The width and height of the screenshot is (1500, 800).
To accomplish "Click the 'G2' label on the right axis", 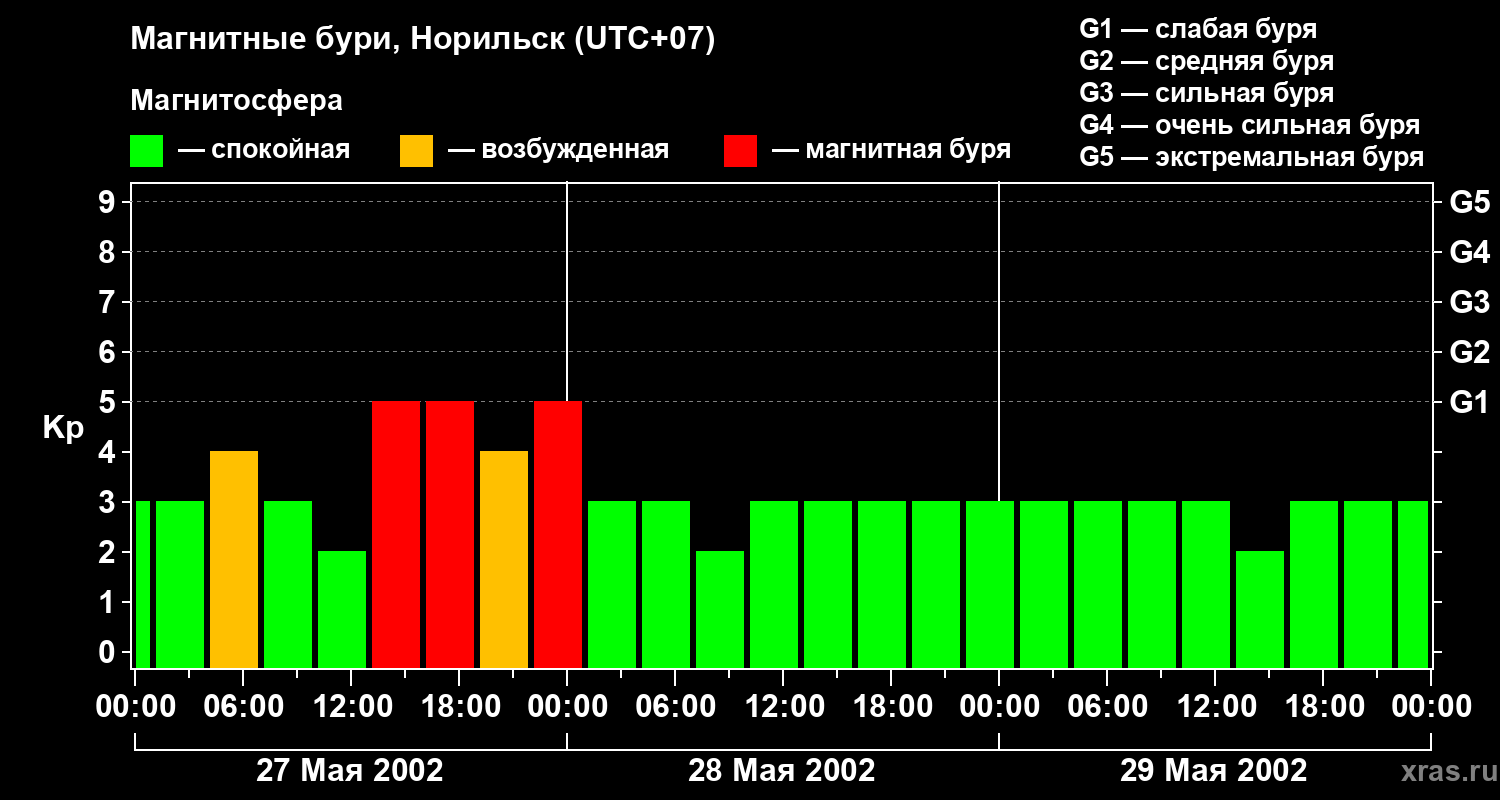I will [1469, 352].
